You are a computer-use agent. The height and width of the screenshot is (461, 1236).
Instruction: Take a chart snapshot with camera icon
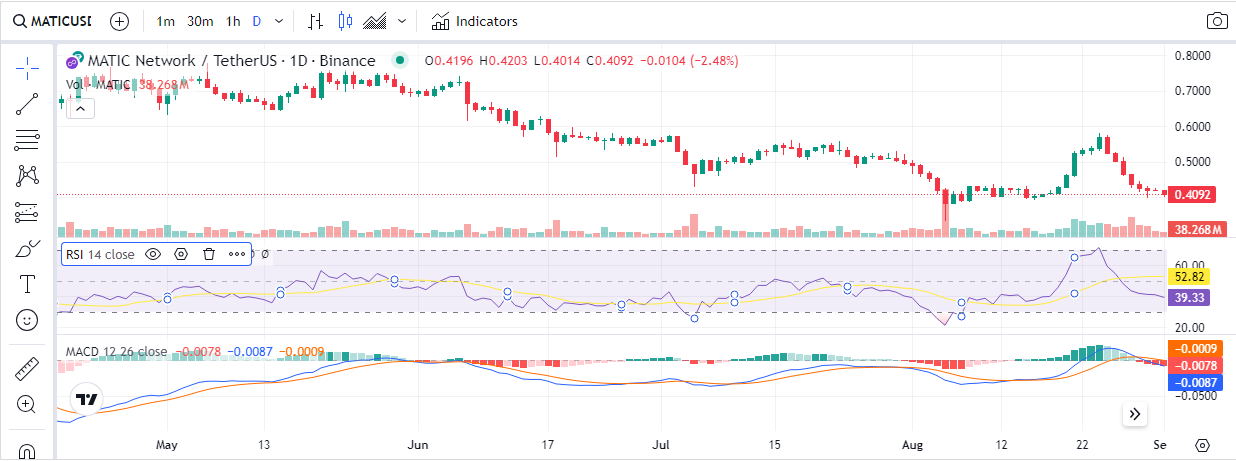click(x=1217, y=21)
